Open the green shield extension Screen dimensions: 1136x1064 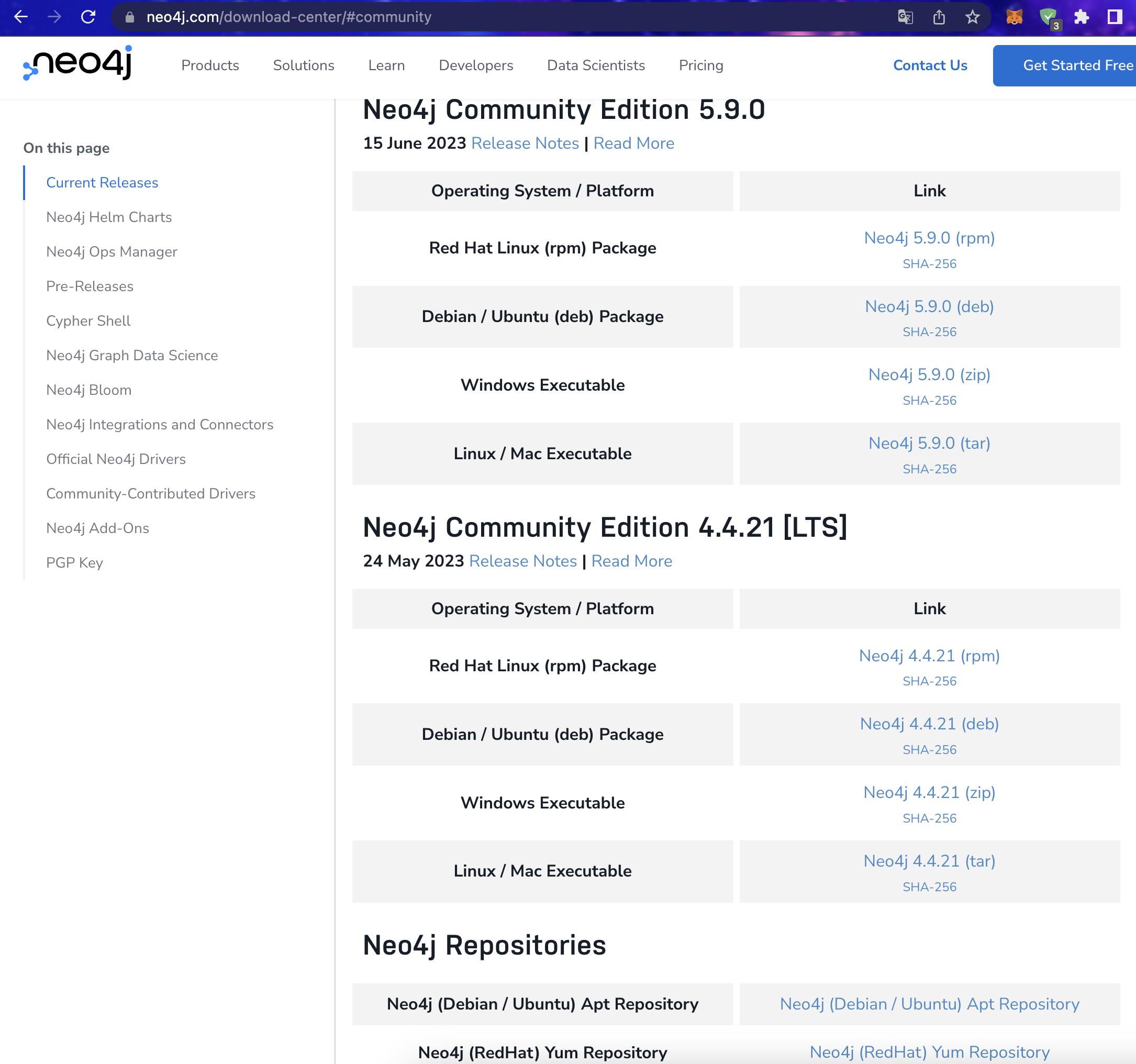click(x=1049, y=18)
